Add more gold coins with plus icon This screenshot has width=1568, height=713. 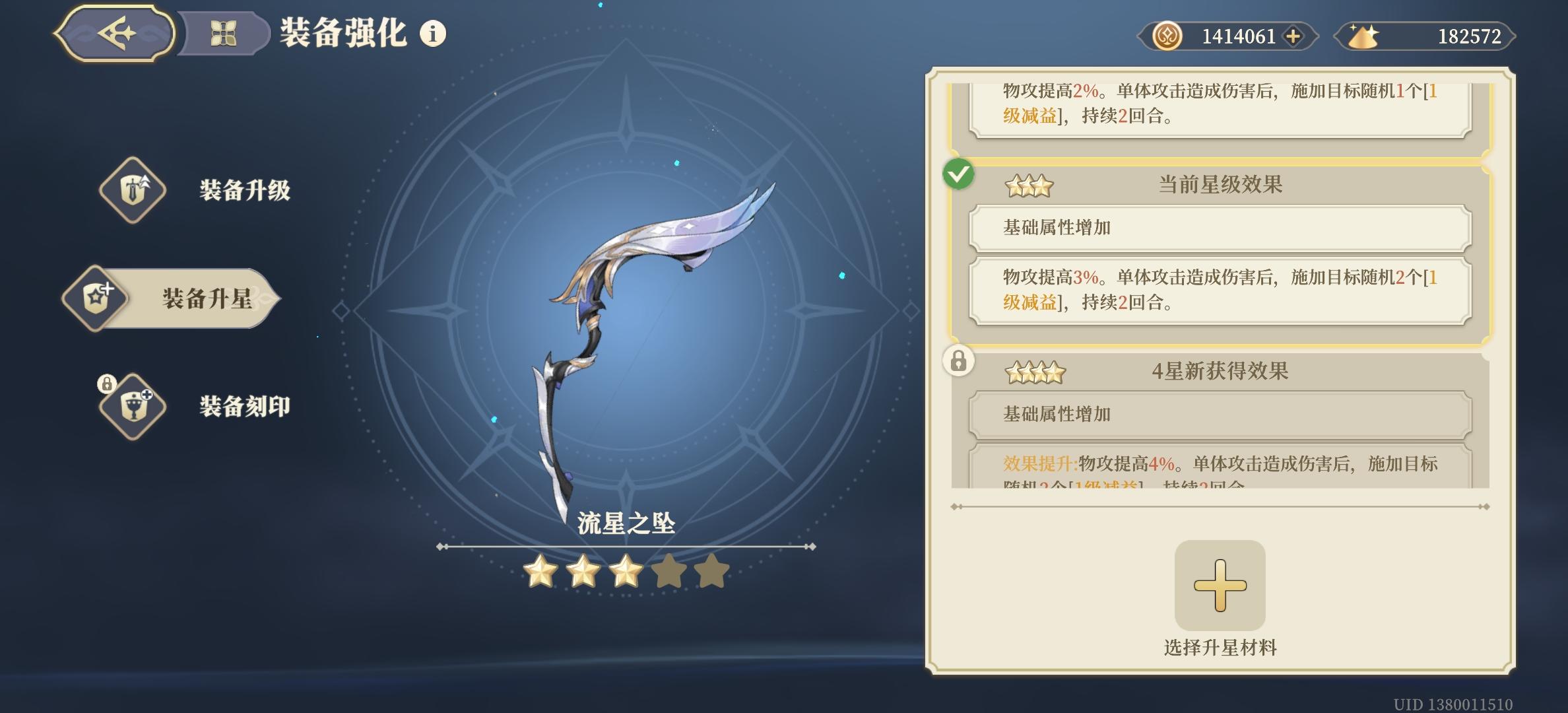tap(1293, 36)
